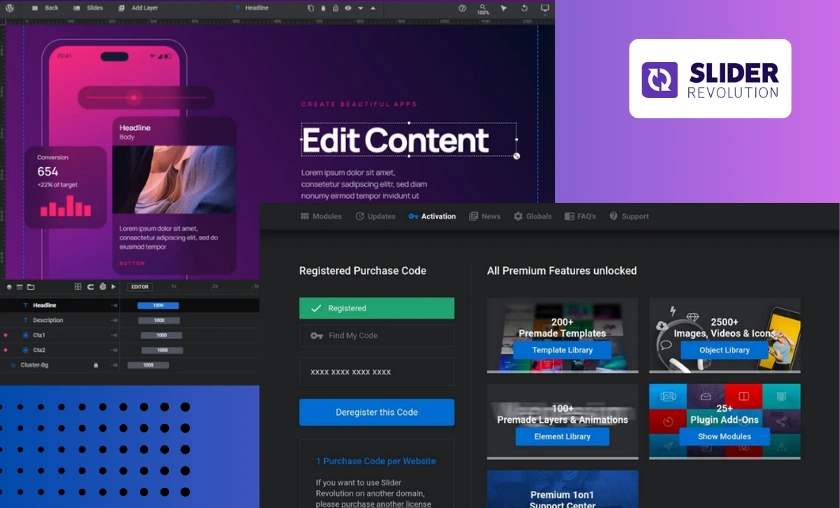
Task: Click the stopwatch icon in timeline
Action: 102,287
